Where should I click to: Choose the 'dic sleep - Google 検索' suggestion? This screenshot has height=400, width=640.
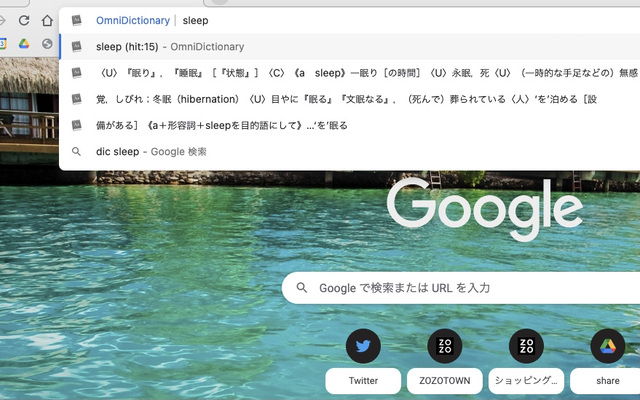coord(349,151)
